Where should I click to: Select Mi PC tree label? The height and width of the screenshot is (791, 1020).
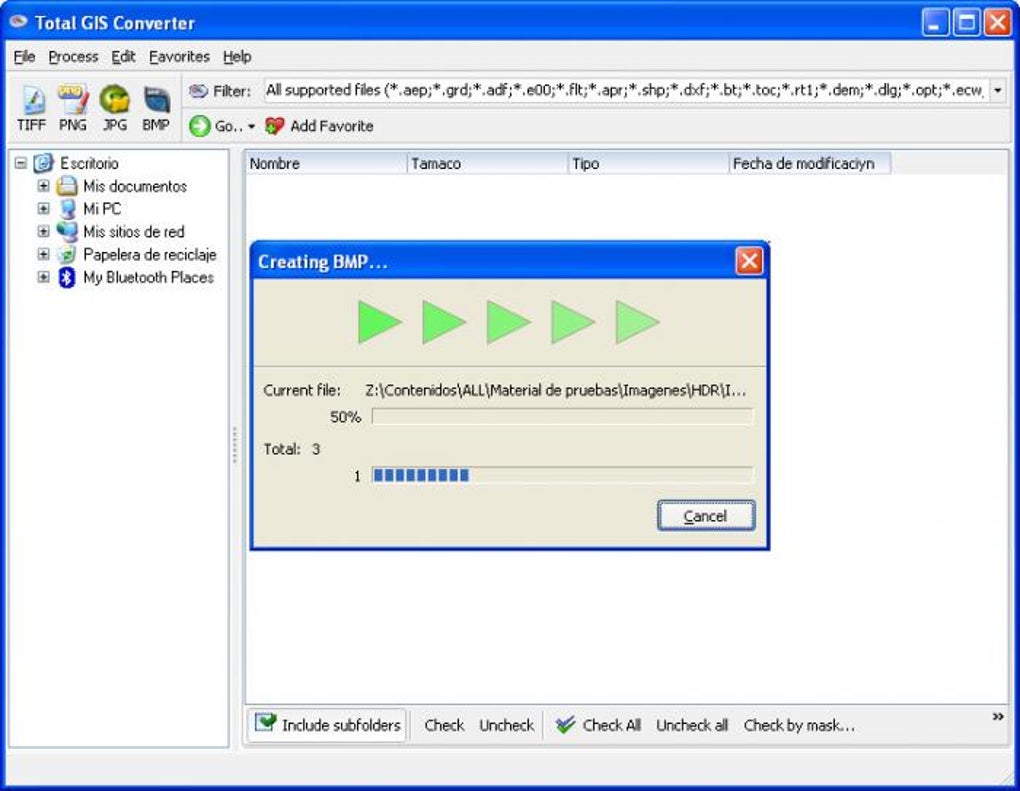[x=102, y=209]
